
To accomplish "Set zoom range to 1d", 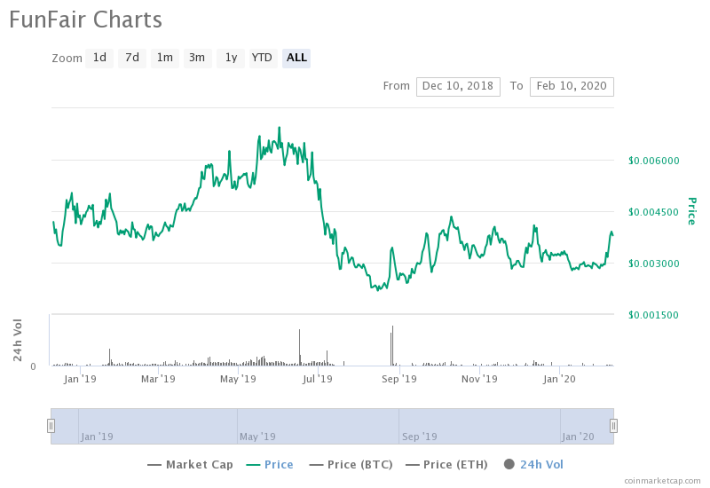I will point(99,58).
